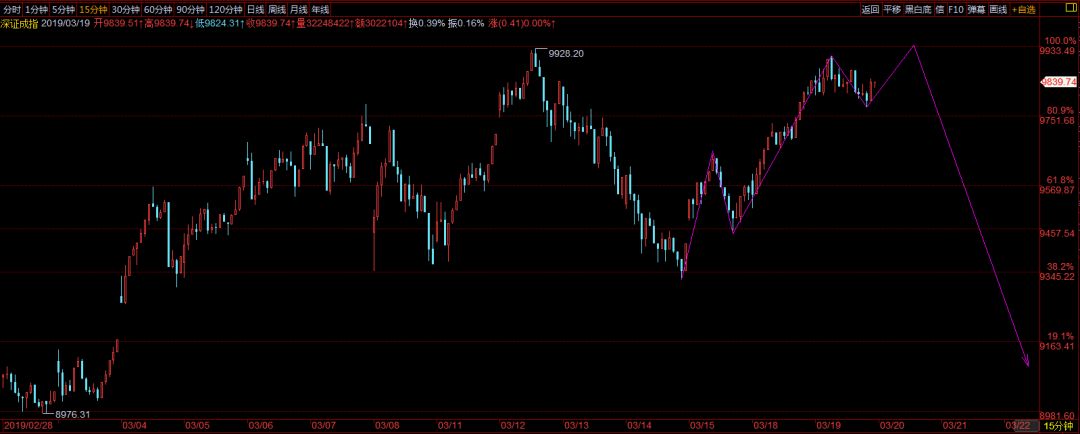Image resolution: width=1080 pixels, height=434 pixels.
Task: Click the 38.2% Fibonacci level label
Action: pos(1062,266)
